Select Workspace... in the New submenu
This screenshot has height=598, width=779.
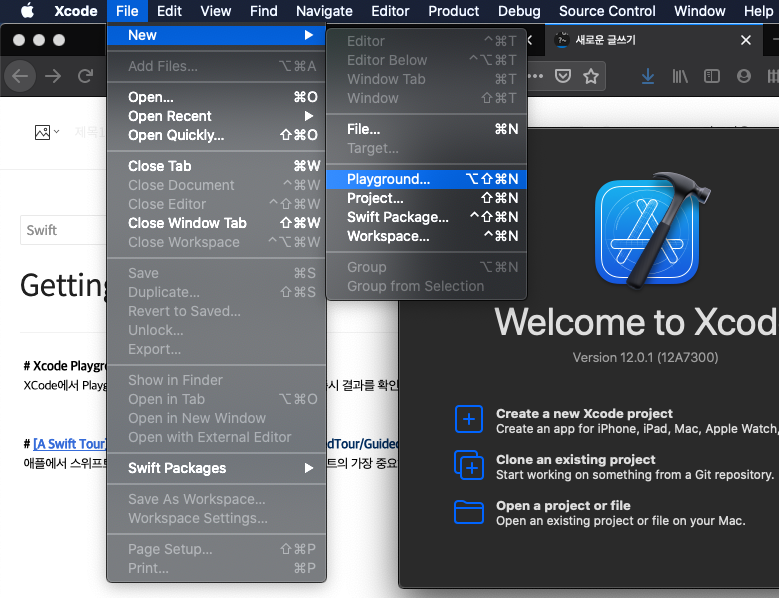click(426, 236)
